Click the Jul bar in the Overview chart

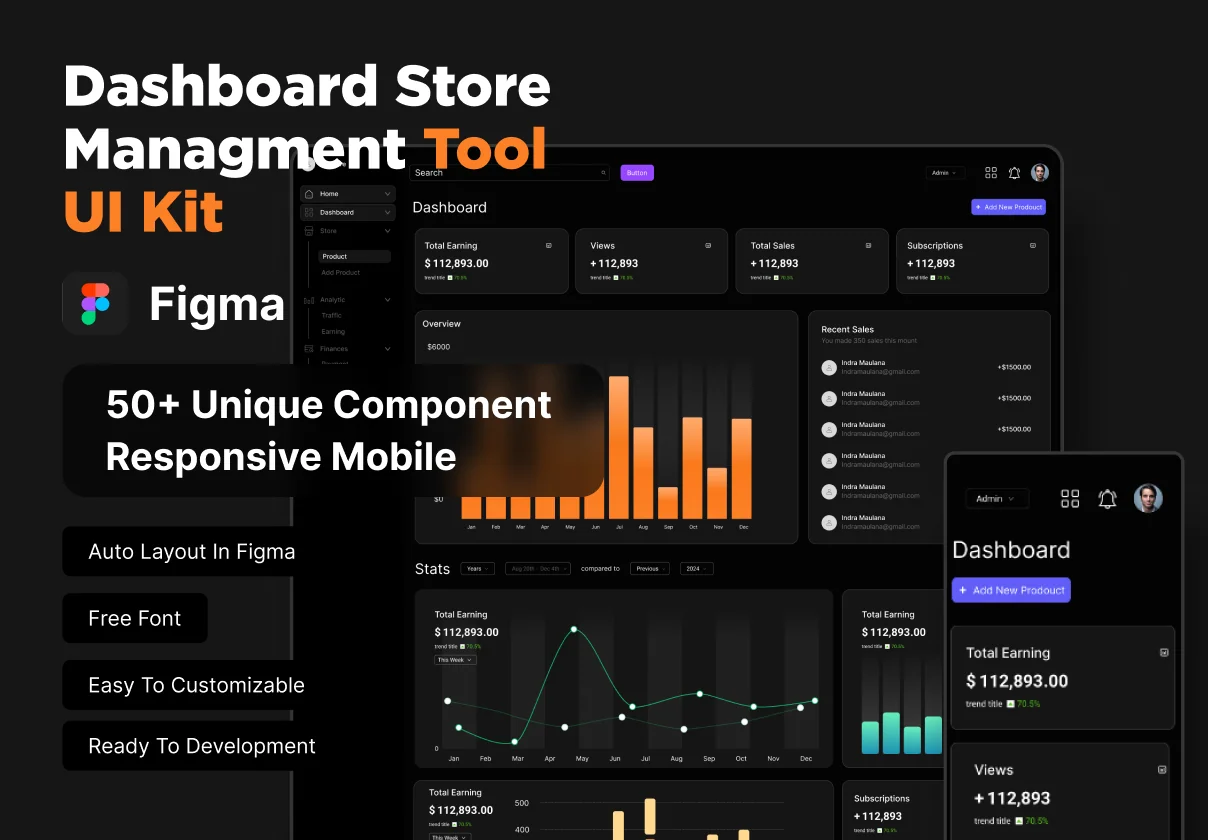pyautogui.click(x=619, y=447)
